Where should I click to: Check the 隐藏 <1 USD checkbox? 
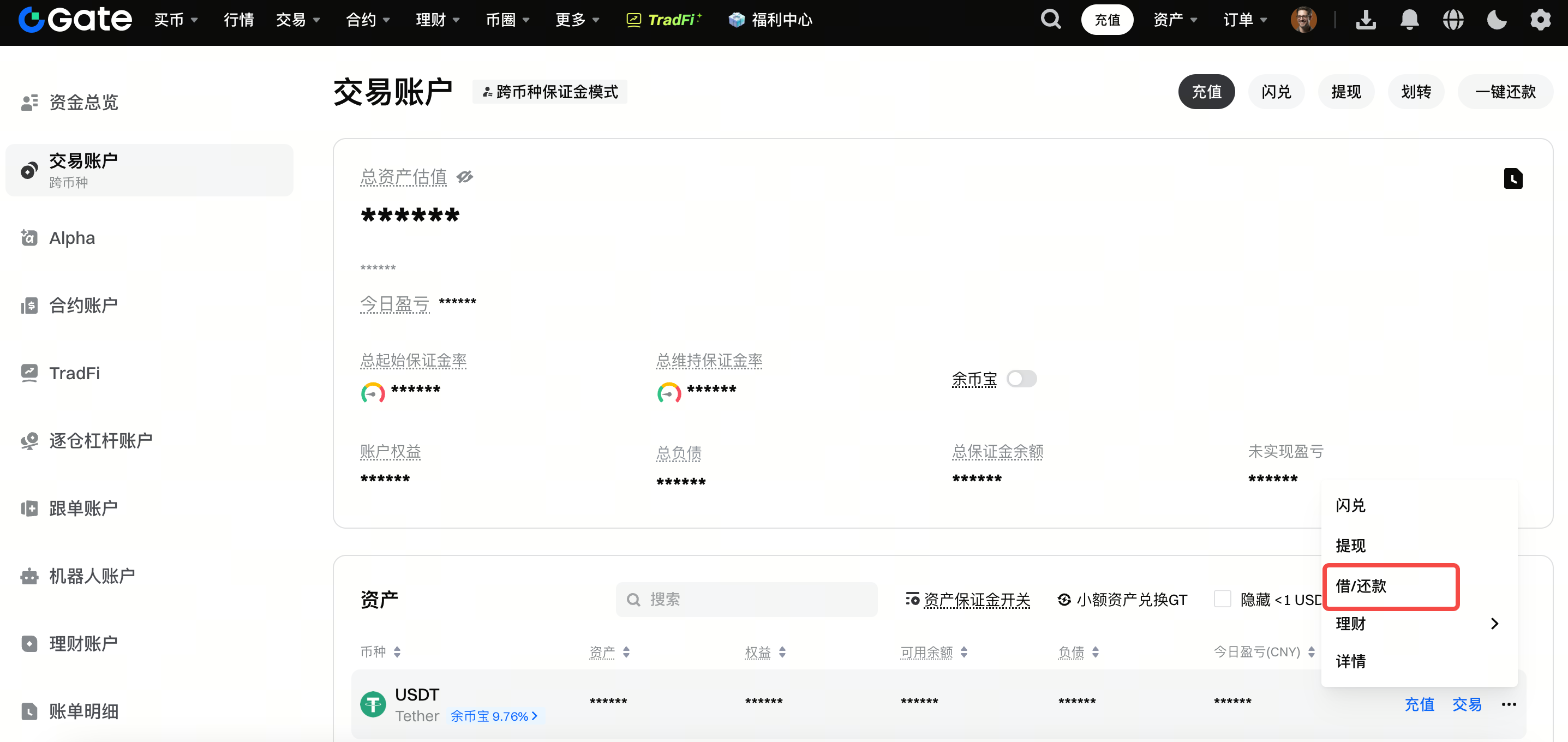(x=1222, y=599)
